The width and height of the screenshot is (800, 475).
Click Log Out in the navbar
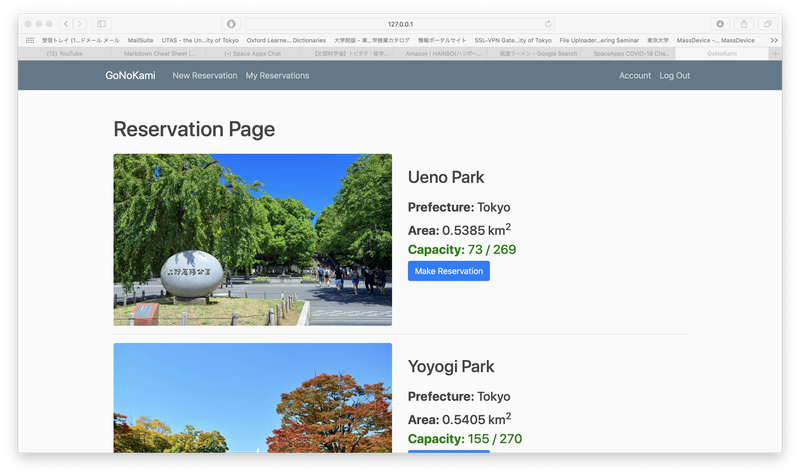[674, 76]
